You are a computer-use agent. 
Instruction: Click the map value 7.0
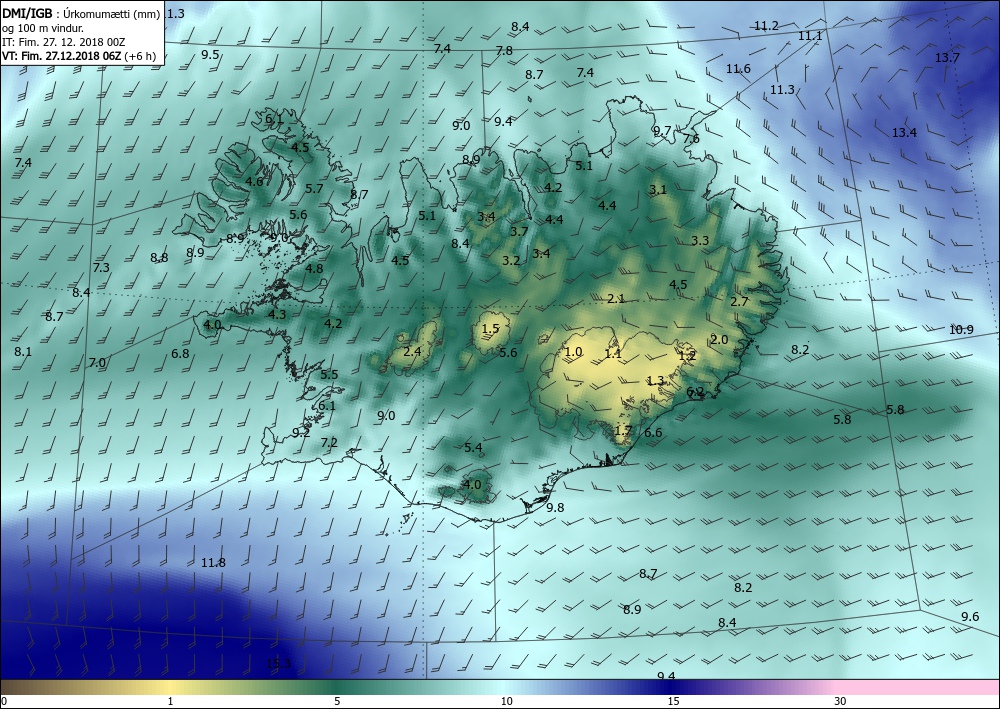(x=97, y=363)
